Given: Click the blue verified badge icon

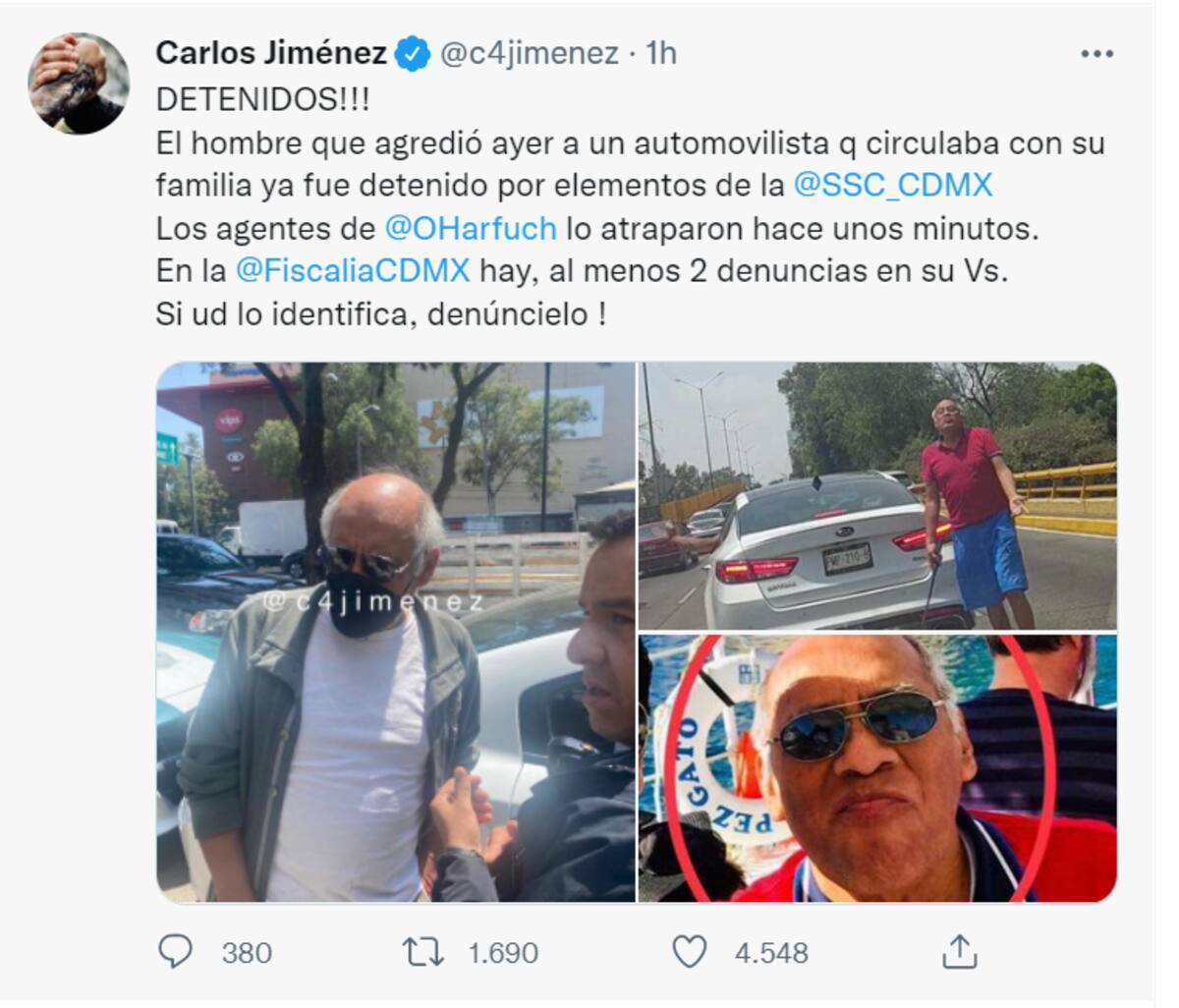Looking at the screenshot, I should 413,53.
